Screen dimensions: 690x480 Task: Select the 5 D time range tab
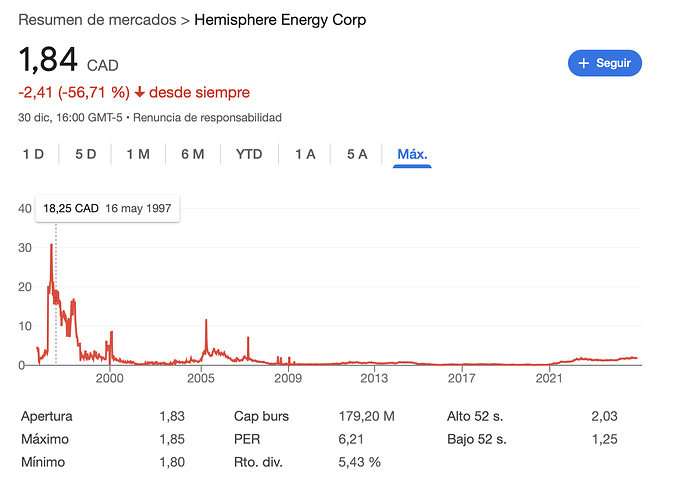coord(85,154)
